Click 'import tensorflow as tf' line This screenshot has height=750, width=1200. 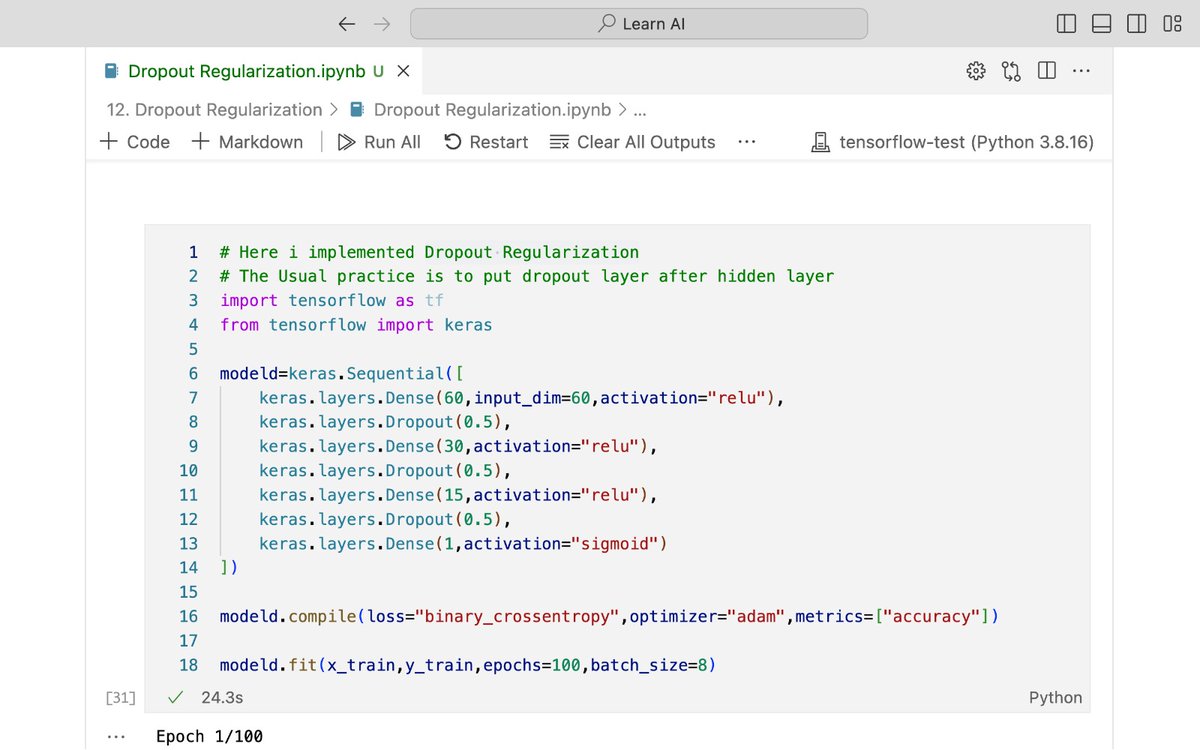point(332,301)
